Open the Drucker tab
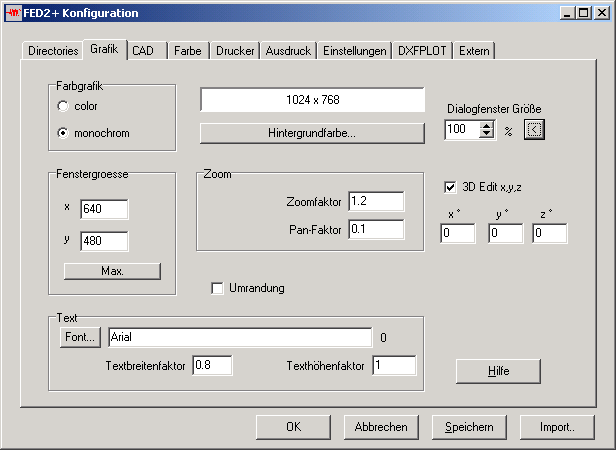The height and width of the screenshot is (450, 616). click(235, 51)
